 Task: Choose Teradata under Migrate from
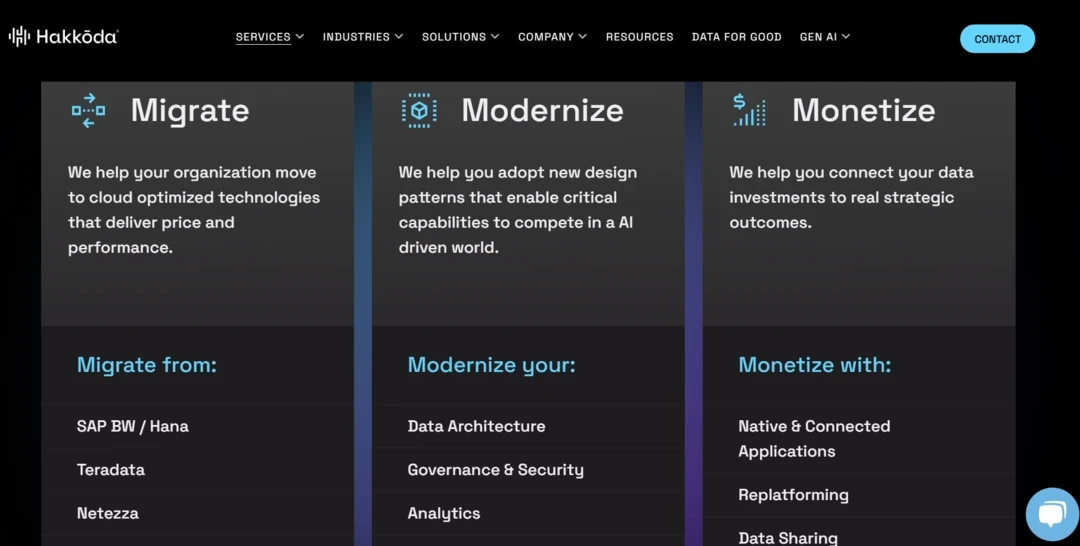tap(111, 470)
